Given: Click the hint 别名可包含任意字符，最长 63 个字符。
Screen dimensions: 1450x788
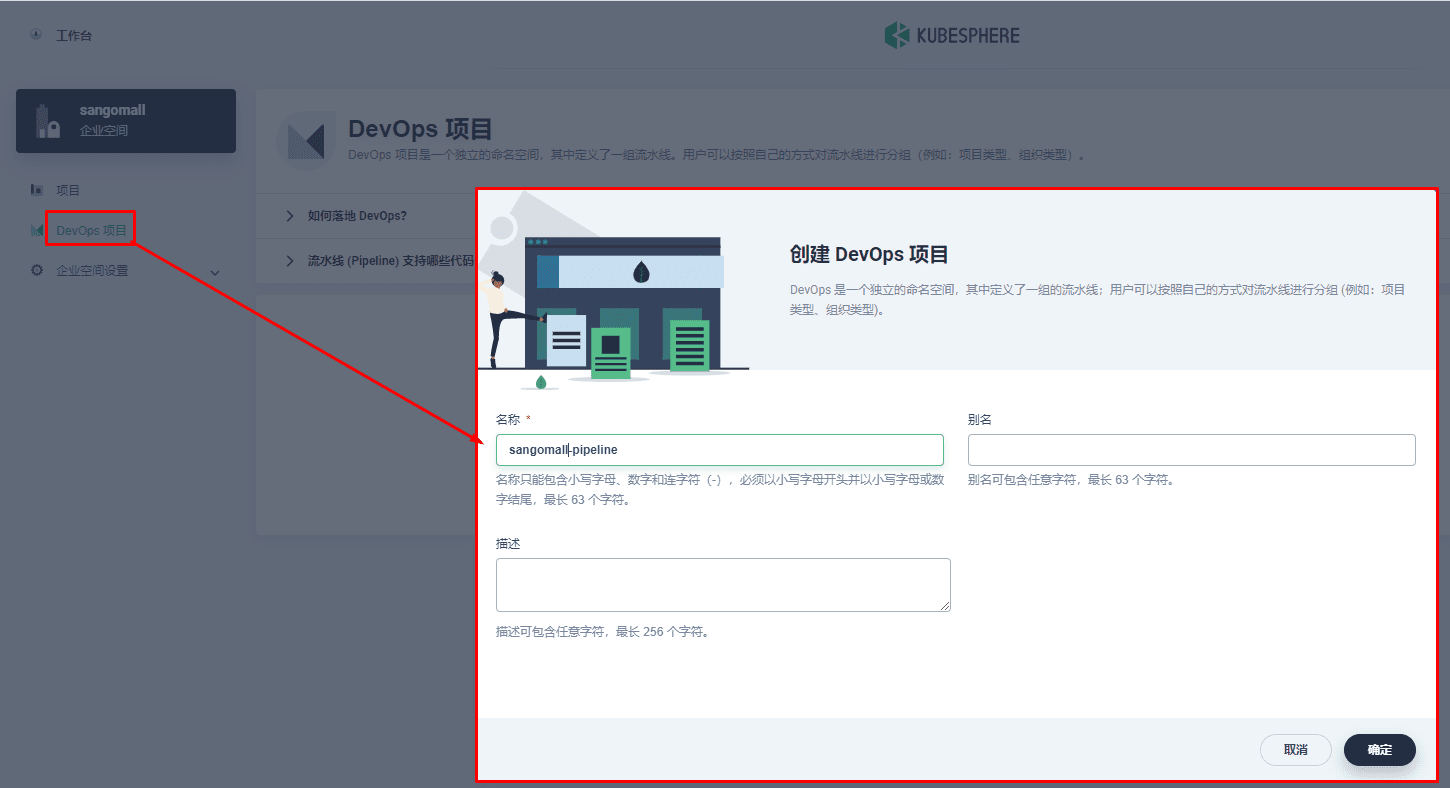Looking at the screenshot, I should pos(1071,480).
